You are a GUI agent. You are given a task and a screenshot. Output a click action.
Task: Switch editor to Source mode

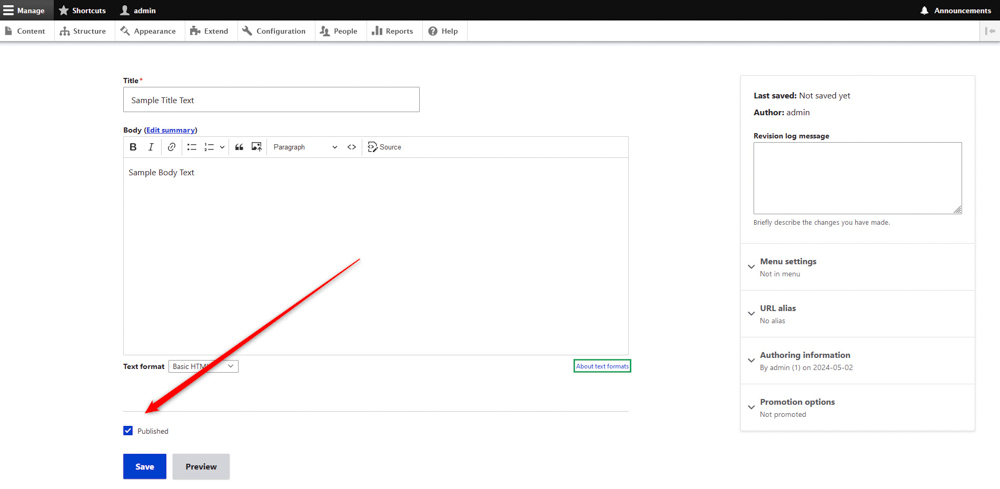[x=385, y=147]
